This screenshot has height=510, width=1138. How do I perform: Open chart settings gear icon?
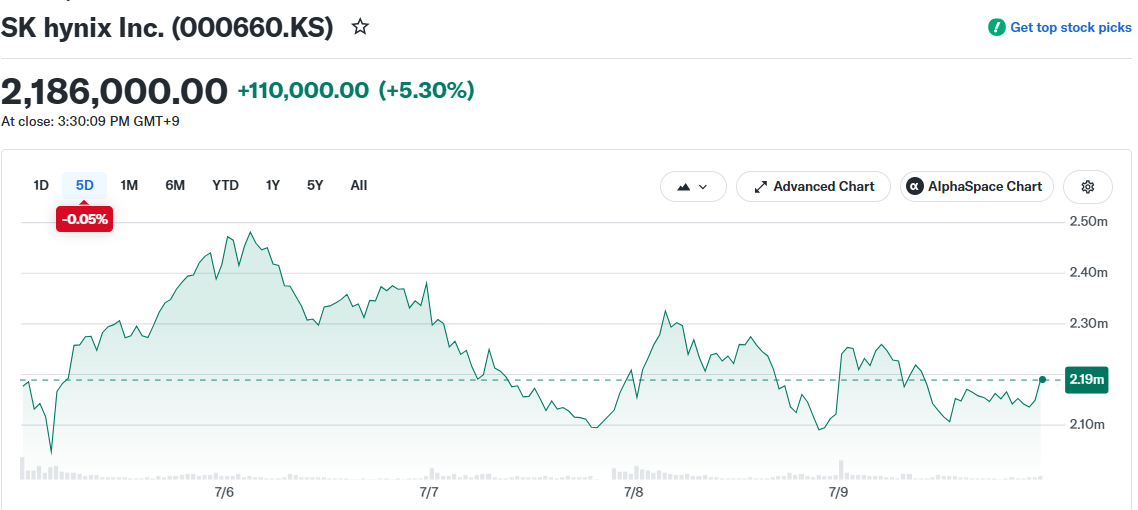(1087, 186)
